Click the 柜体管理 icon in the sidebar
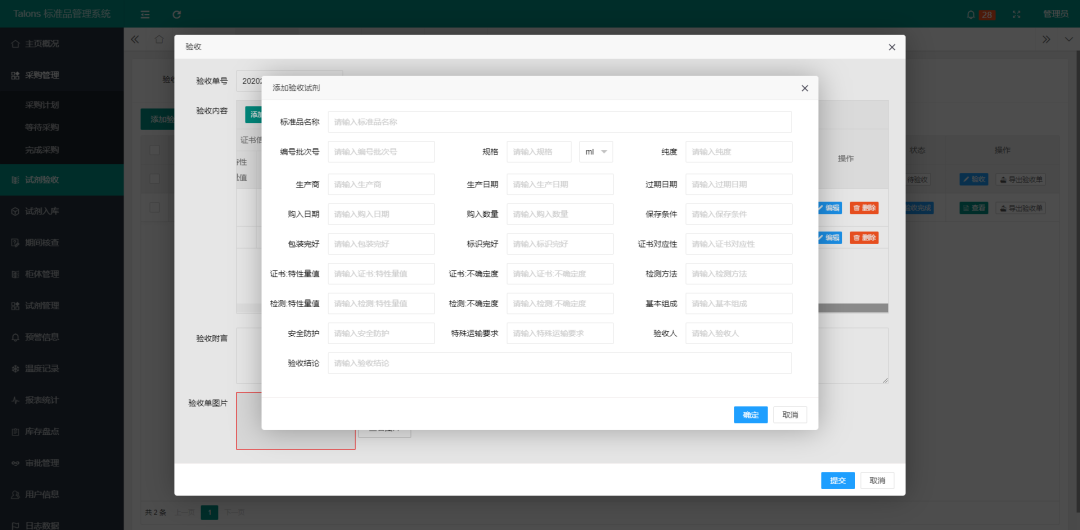 tap(15, 274)
